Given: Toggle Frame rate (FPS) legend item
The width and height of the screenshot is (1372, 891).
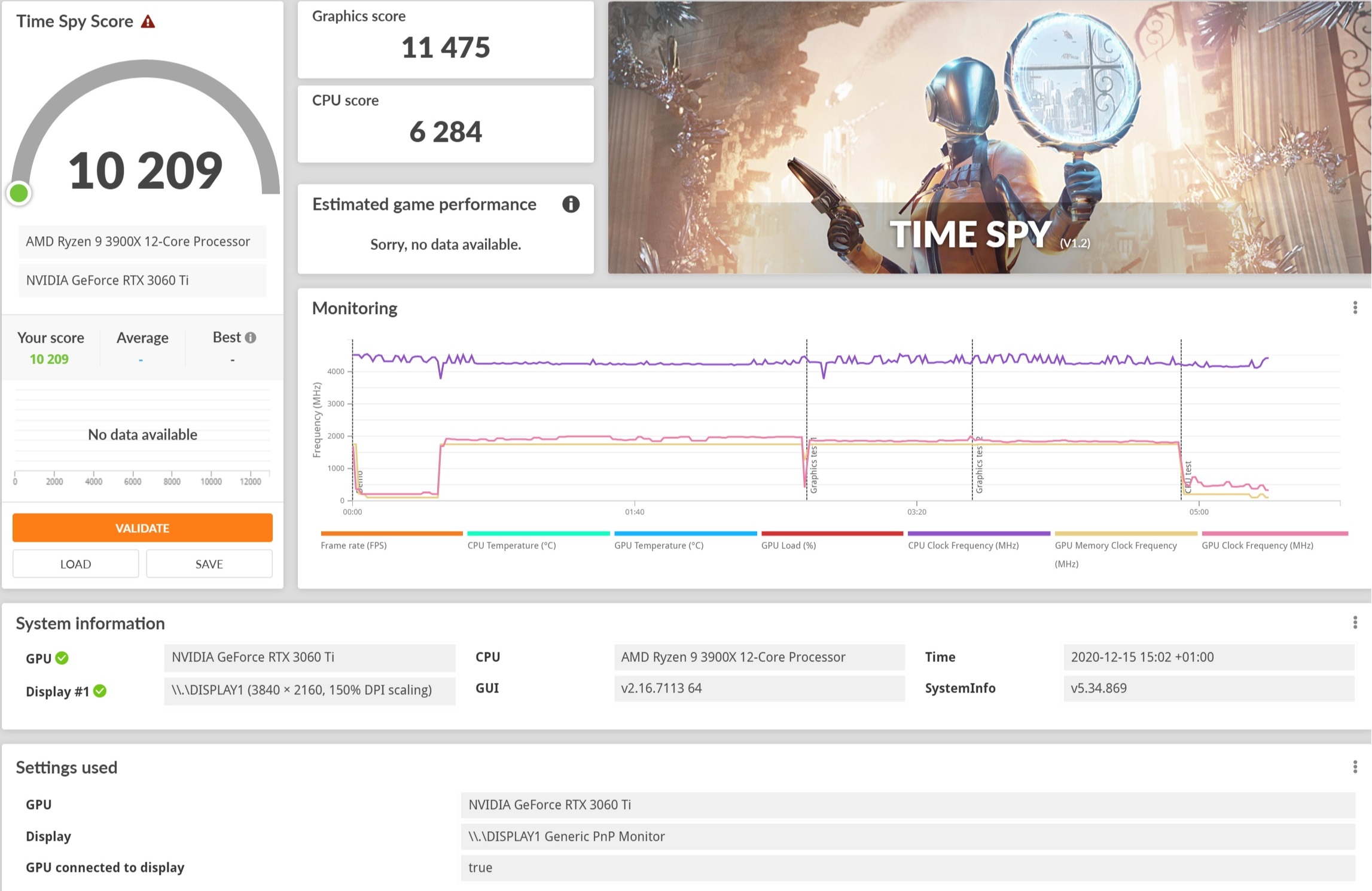Looking at the screenshot, I should pos(391,540).
